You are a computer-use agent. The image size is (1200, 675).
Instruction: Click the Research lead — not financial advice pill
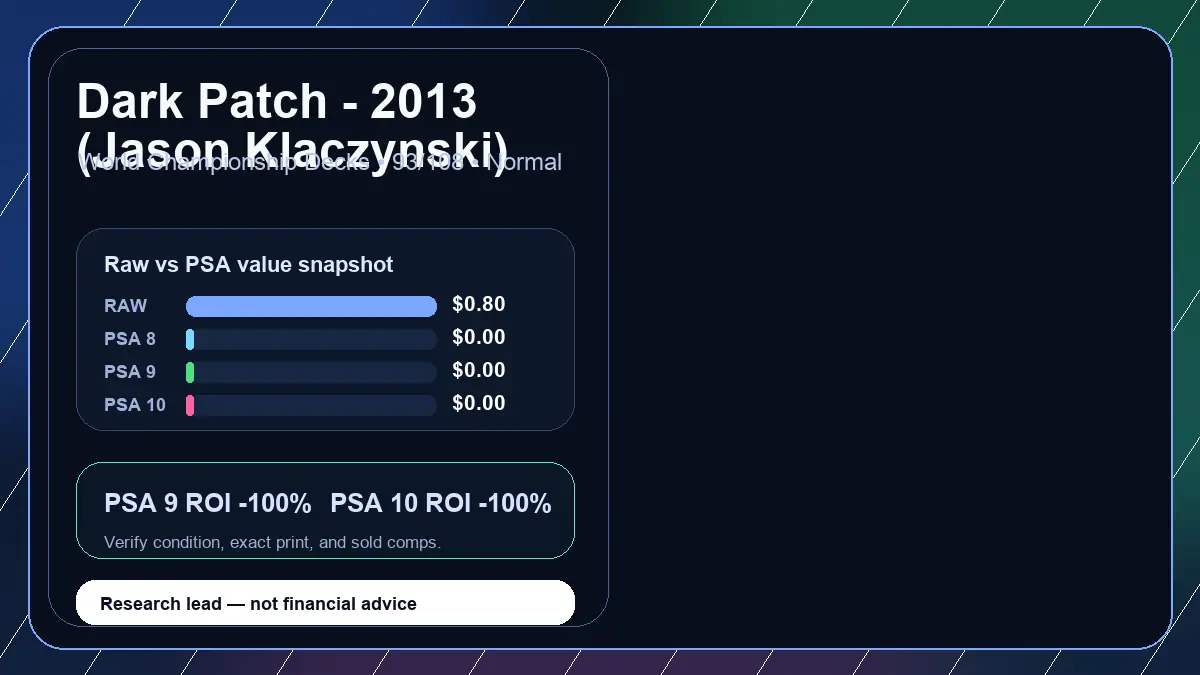pos(325,603)
